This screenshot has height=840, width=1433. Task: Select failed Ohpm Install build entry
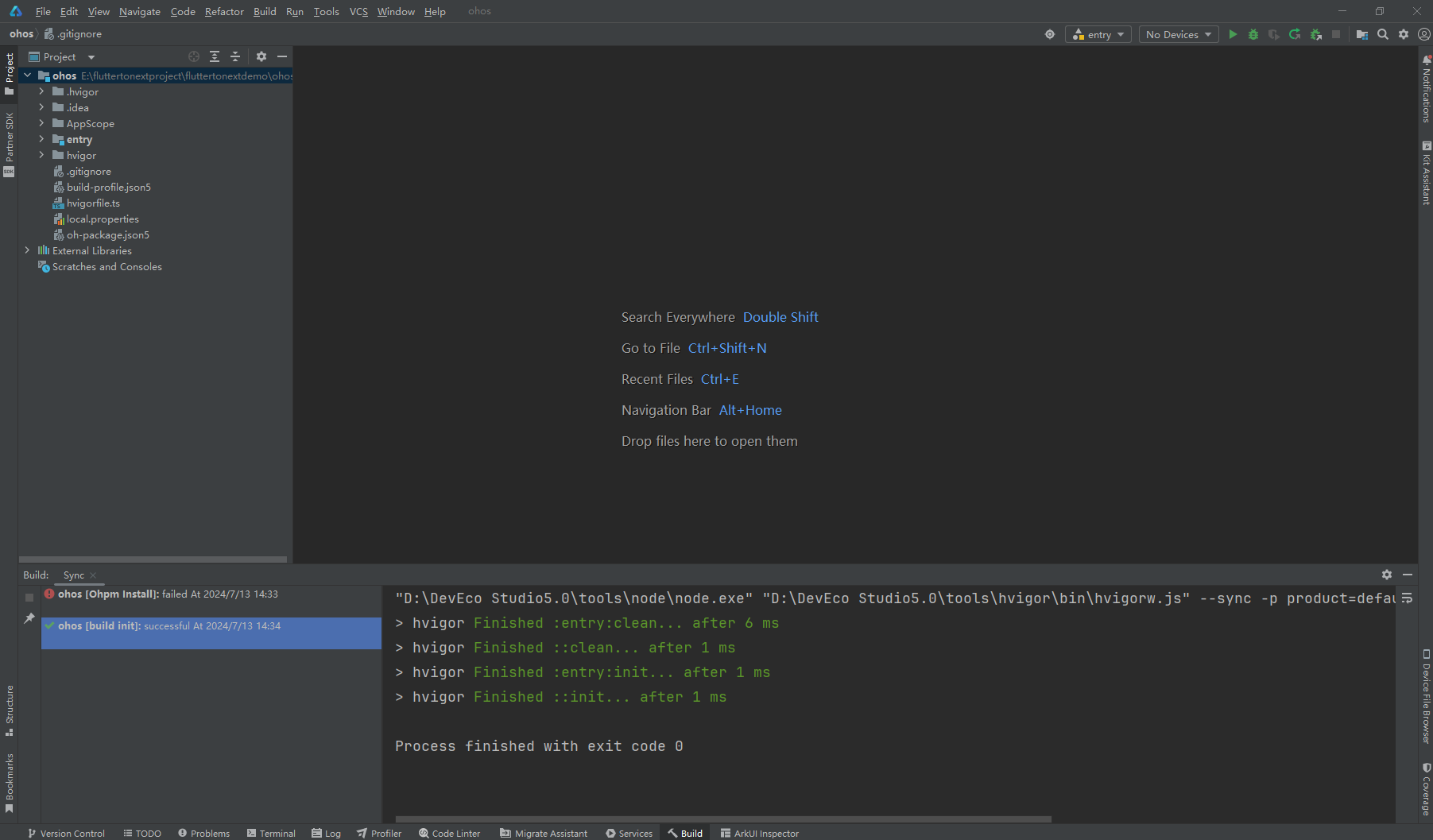(211, 594)
